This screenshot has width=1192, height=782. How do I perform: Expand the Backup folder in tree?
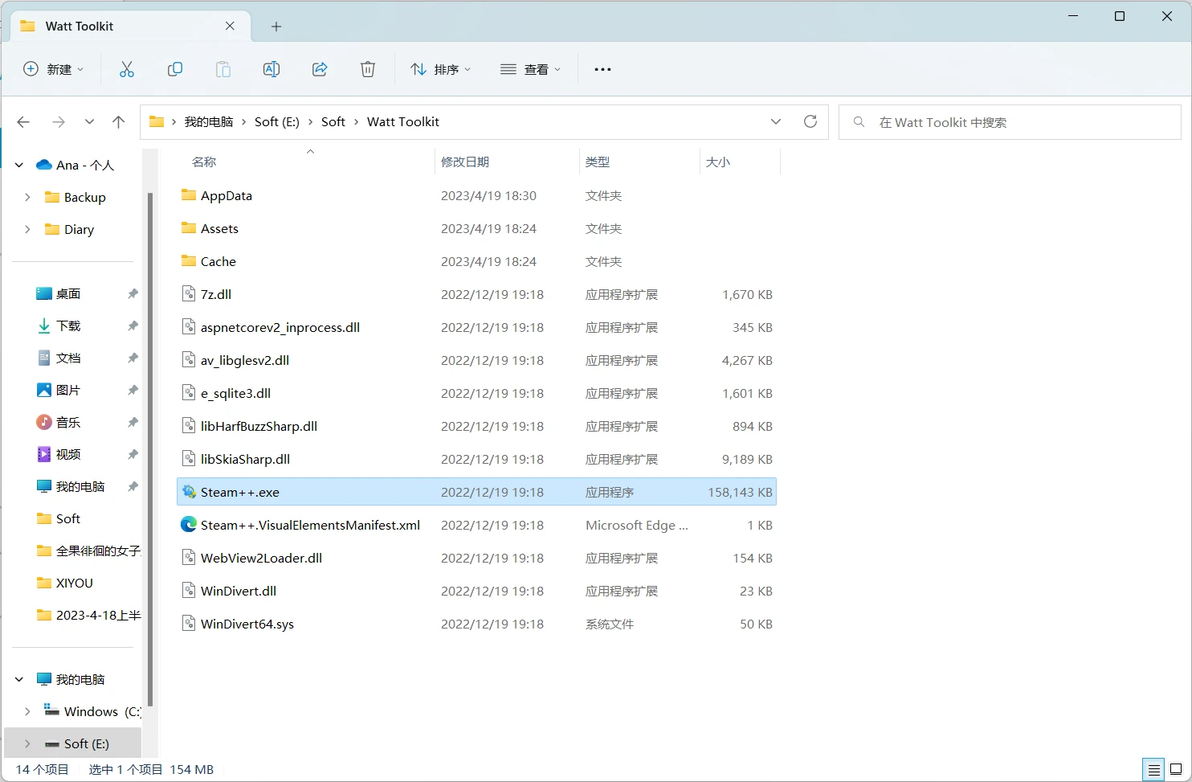click(x=27, y=197)
